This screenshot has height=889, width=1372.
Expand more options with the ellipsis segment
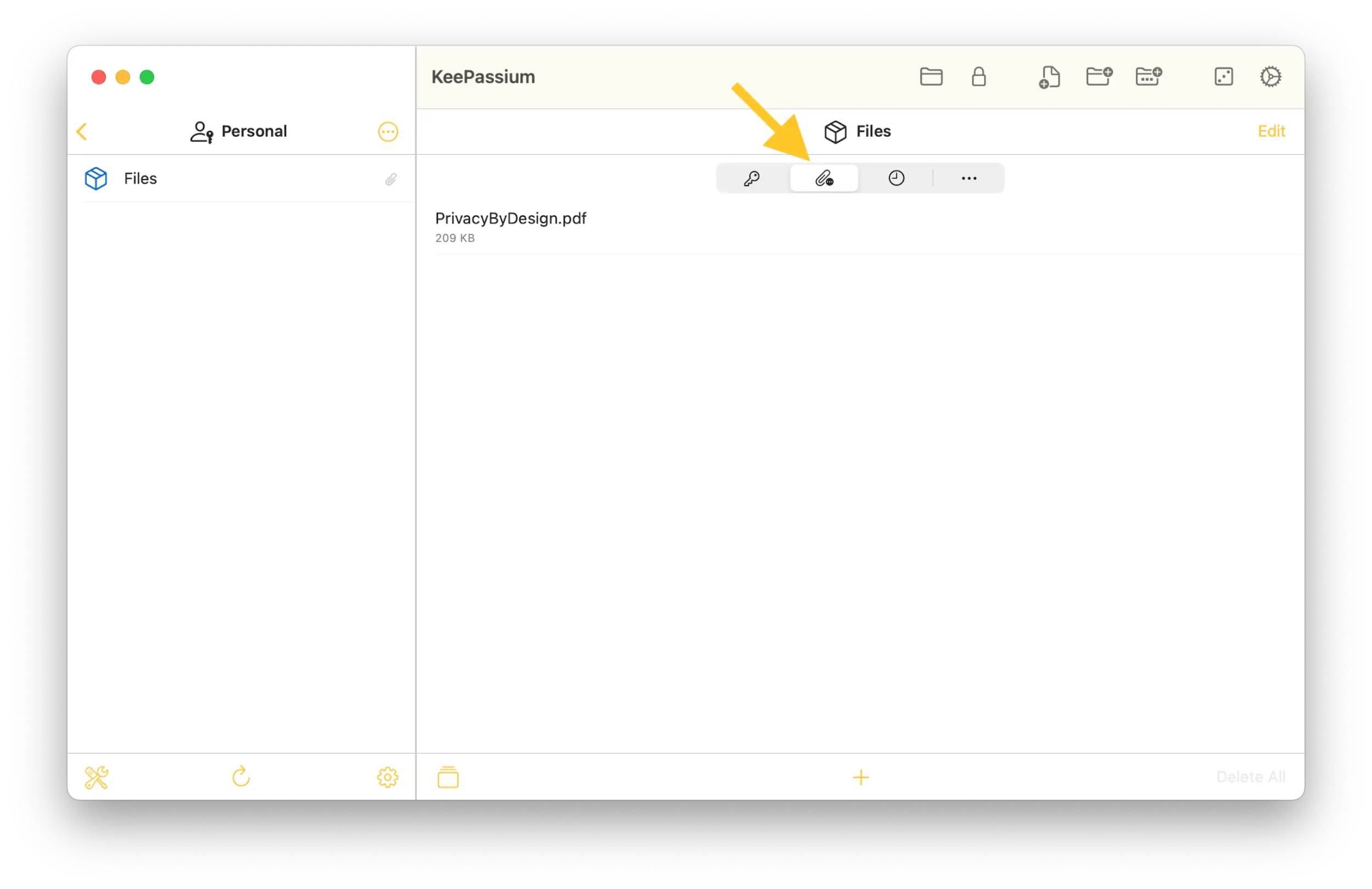pyautogui.click(x=969, y=178)
